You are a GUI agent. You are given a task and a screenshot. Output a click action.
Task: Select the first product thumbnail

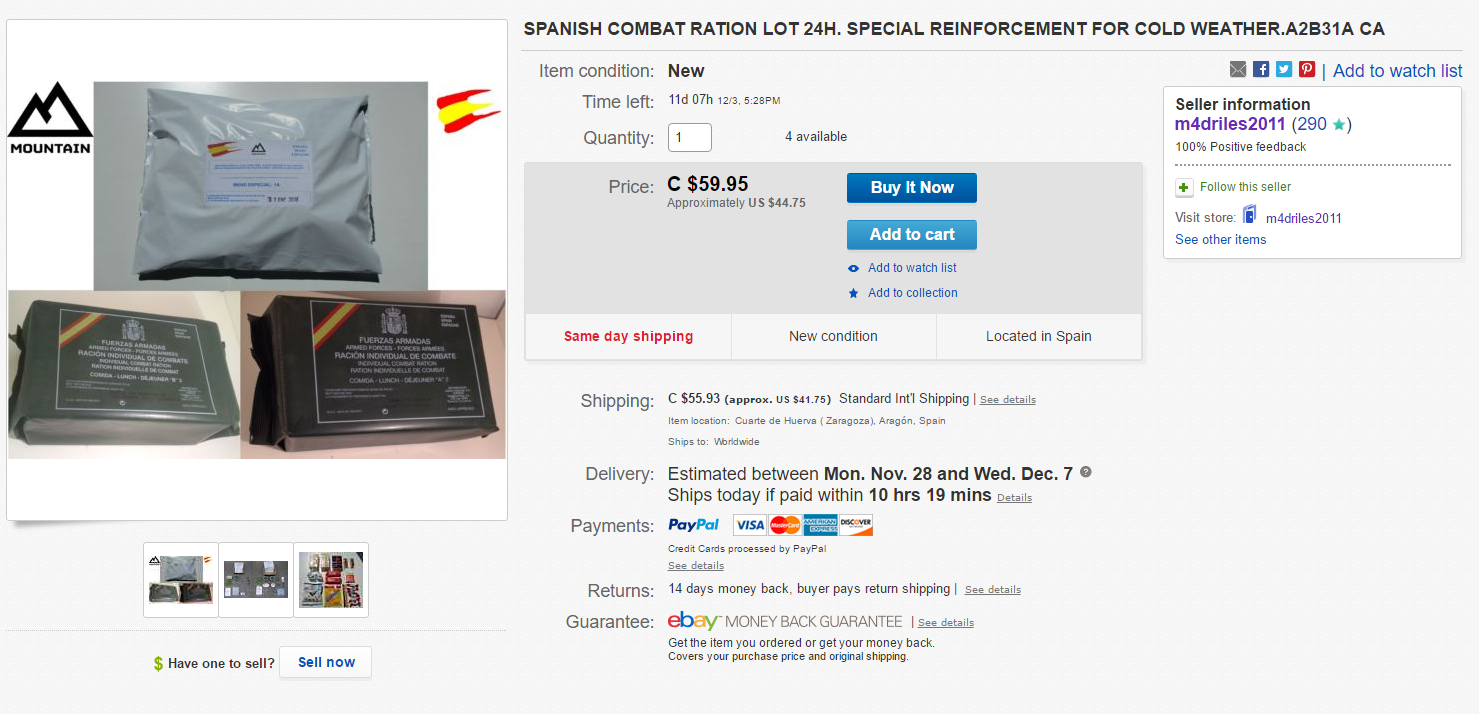pos(181,580)
